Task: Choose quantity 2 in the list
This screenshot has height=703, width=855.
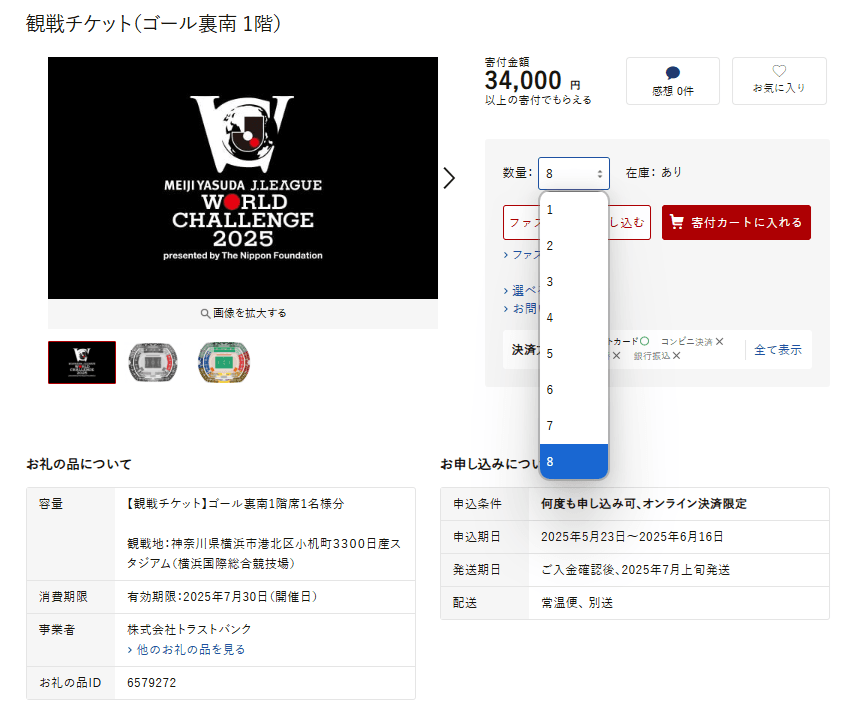Action: coord(573,246)
